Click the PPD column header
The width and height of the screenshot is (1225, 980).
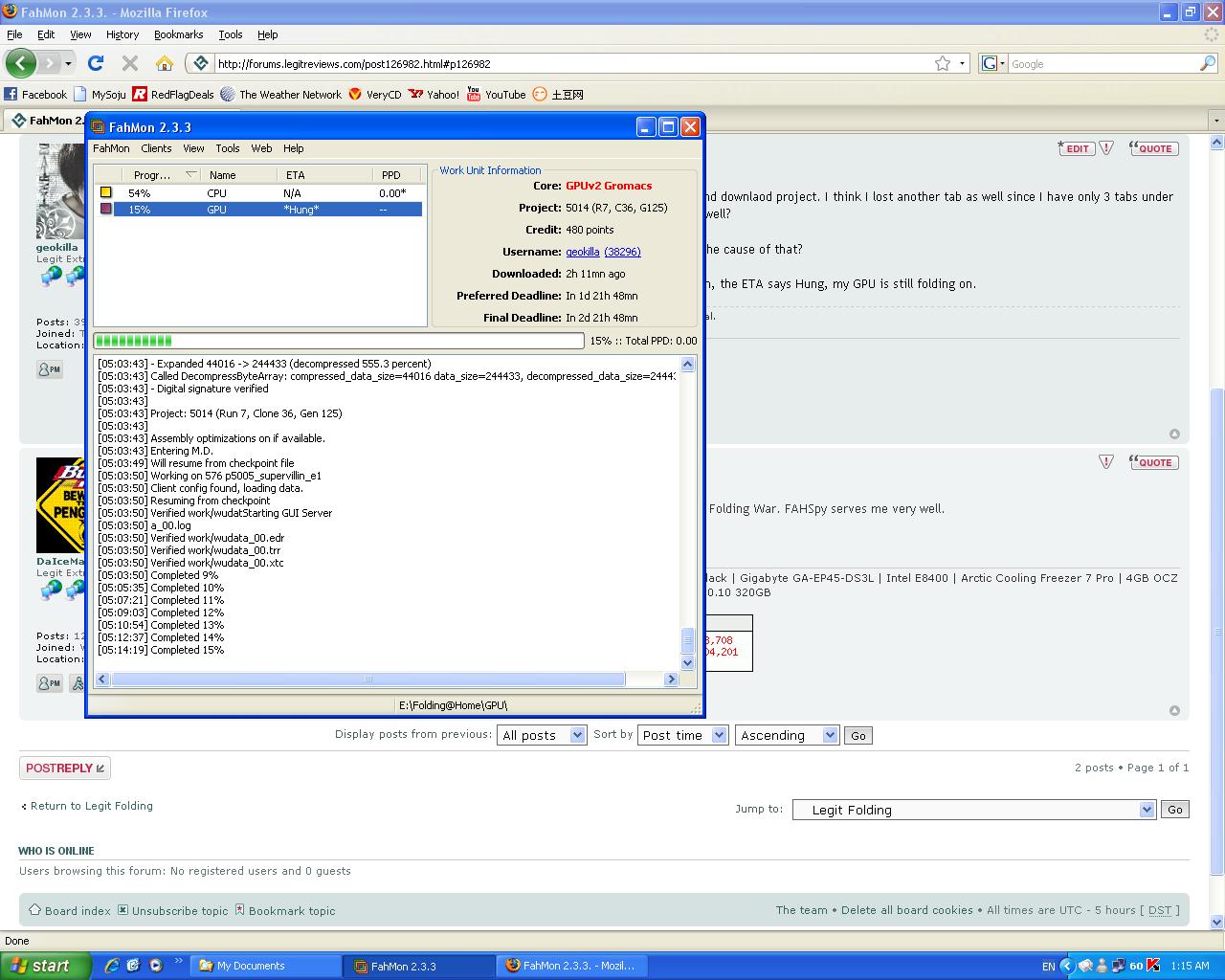[x=398, y=175]
